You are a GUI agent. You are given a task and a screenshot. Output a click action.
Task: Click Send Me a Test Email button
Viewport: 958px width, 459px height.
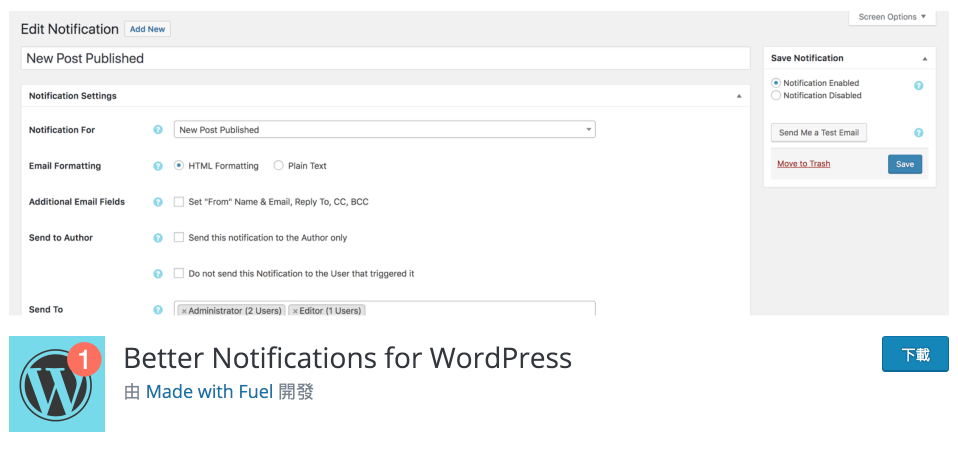819,133
